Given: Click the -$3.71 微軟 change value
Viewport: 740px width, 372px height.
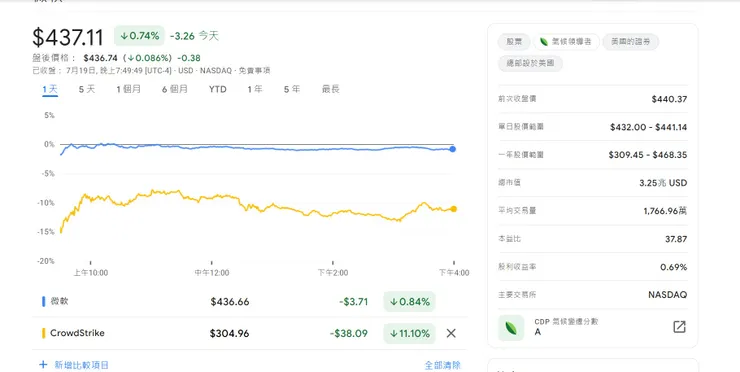Looking at the screenshot, I should (x=353, y=302).
